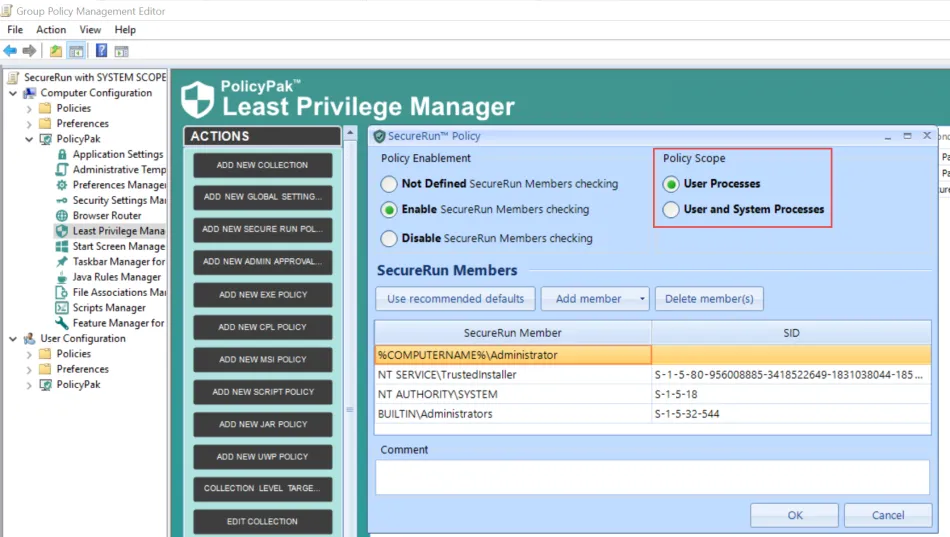Open Security Settings Manager node
Viewport: 950px width, 537px height.
coord(119,200)
